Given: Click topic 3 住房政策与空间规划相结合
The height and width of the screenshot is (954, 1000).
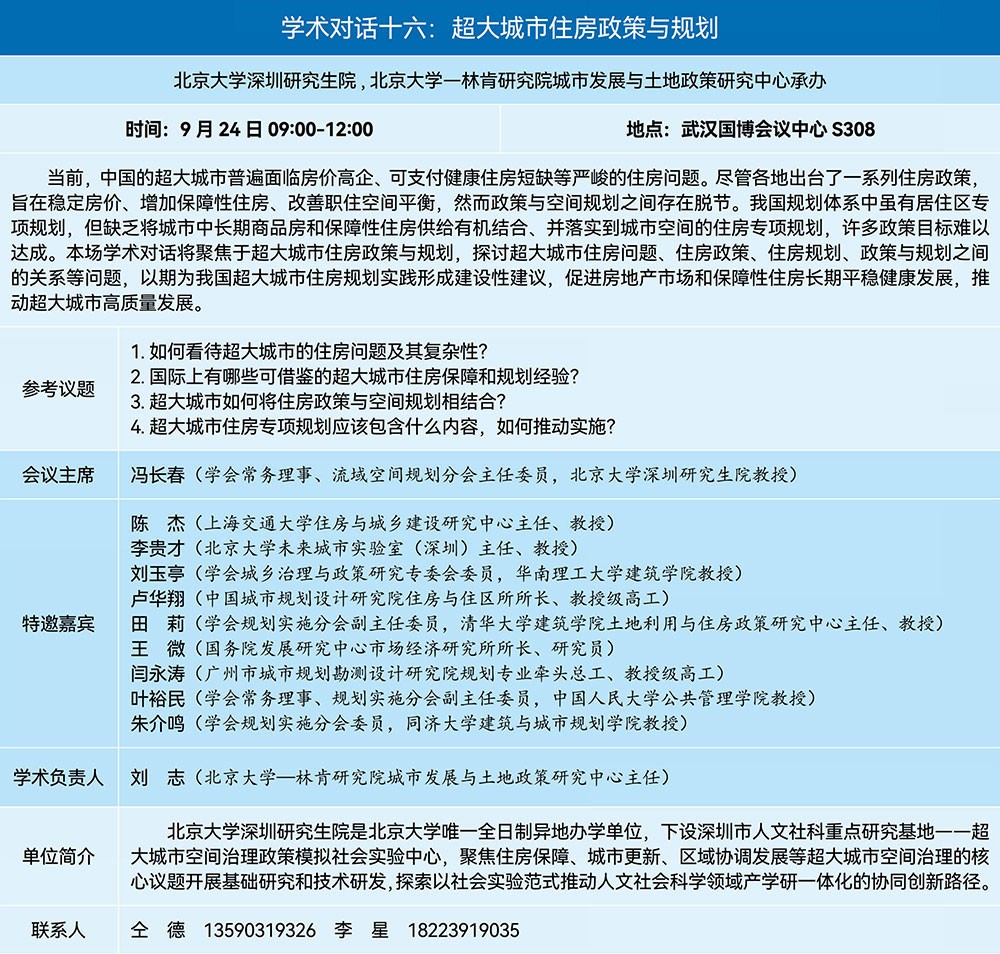Looking at the screenshot, I should (x=318, y=401).
